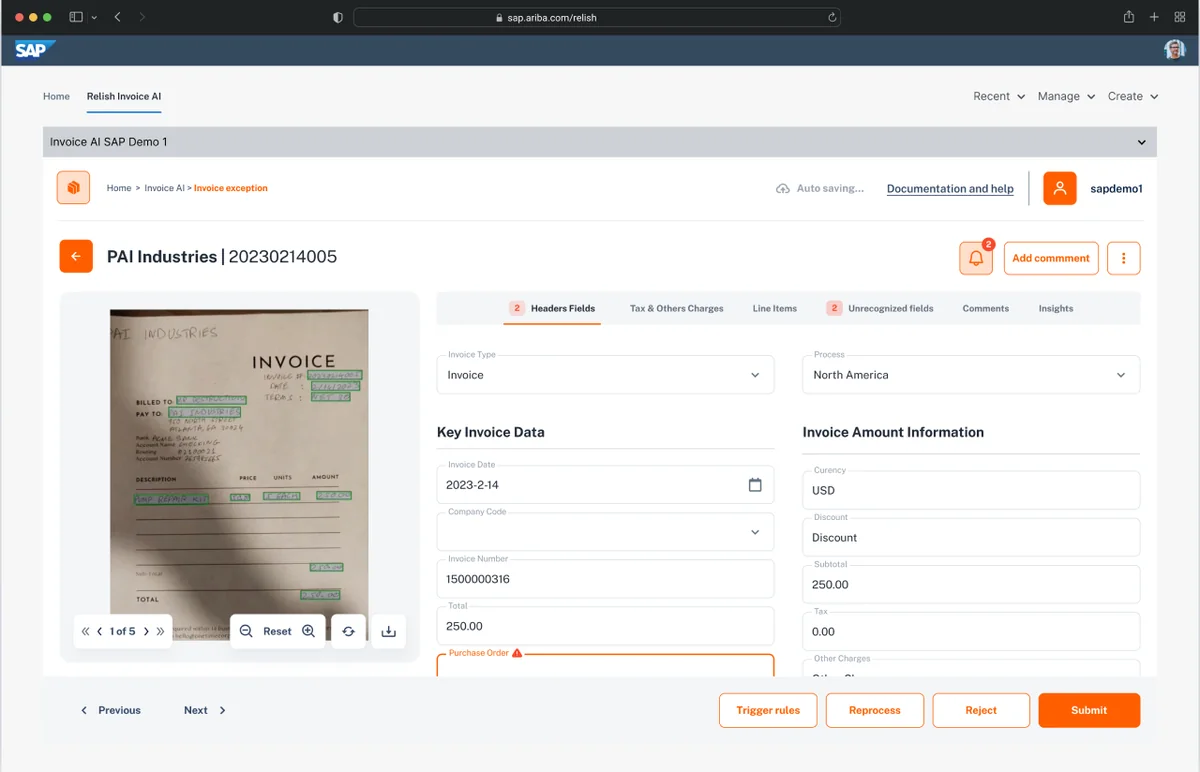Screen dimensions: 1200x772
Task: Expand the Create menu
Action: coord(1132,96)
